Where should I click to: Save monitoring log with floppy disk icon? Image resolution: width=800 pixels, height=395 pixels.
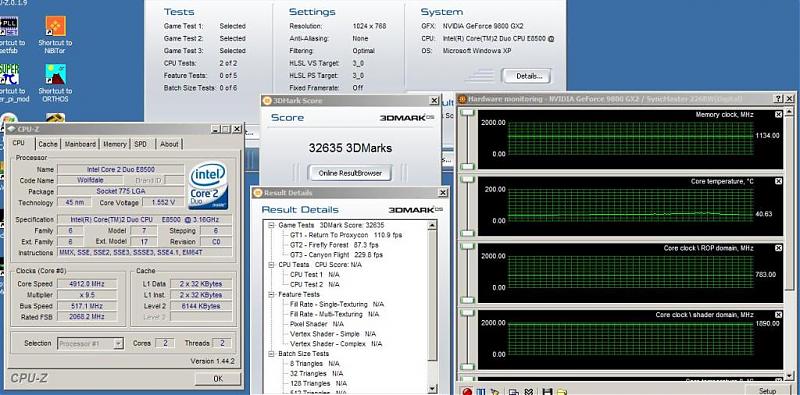[x=547, y=391]
